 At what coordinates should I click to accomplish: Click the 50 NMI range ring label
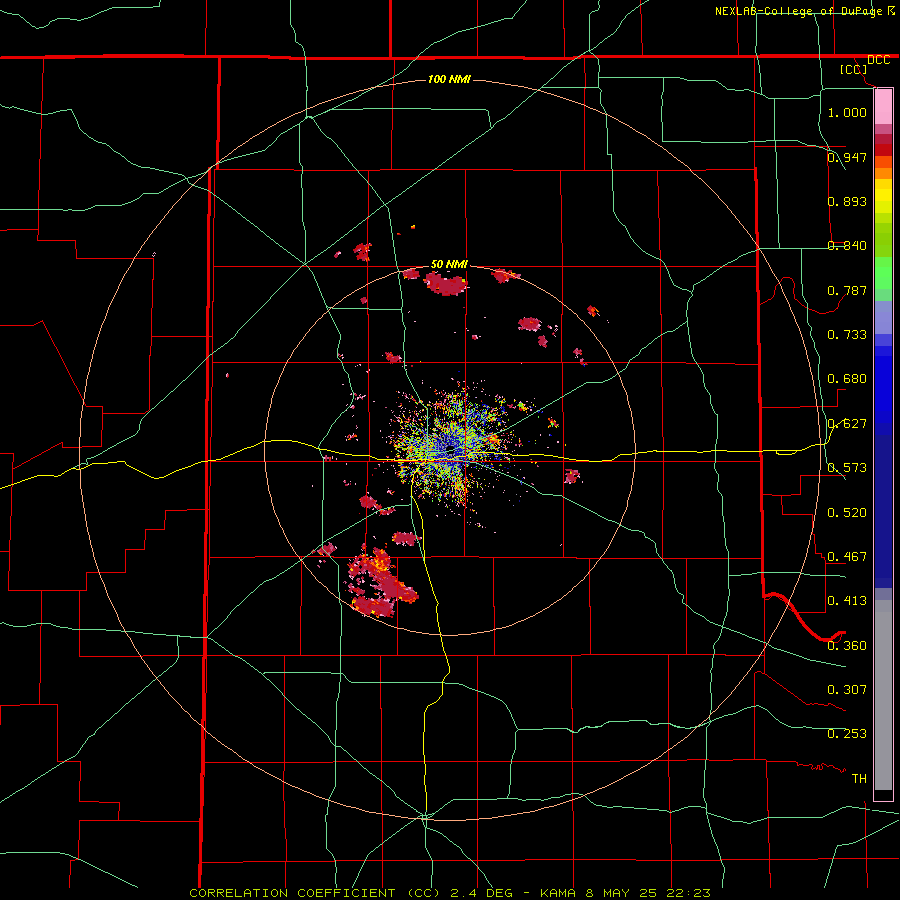(x=449, y=265)
